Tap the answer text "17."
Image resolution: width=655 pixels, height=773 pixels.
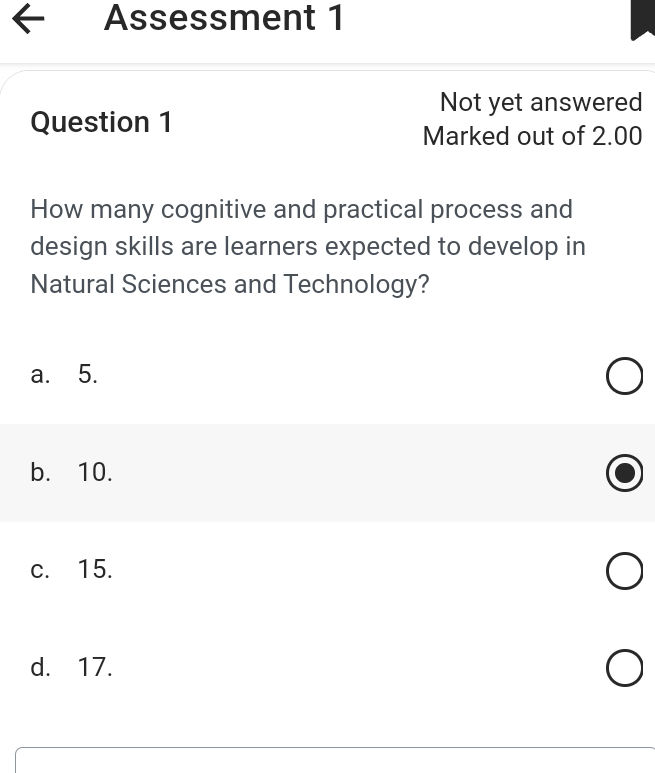pos(95,667)
